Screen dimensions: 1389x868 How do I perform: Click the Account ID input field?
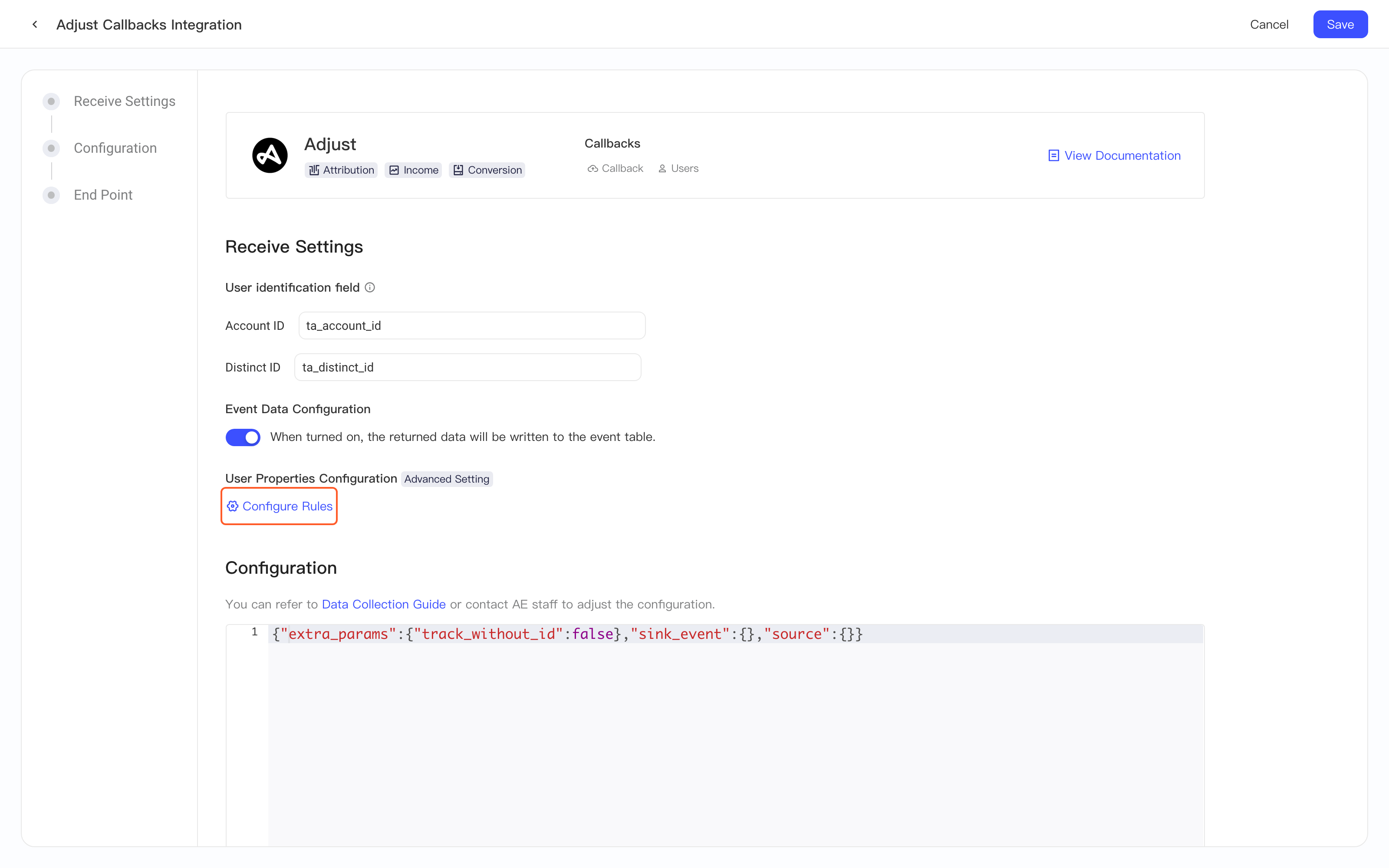tap(472, 325)
